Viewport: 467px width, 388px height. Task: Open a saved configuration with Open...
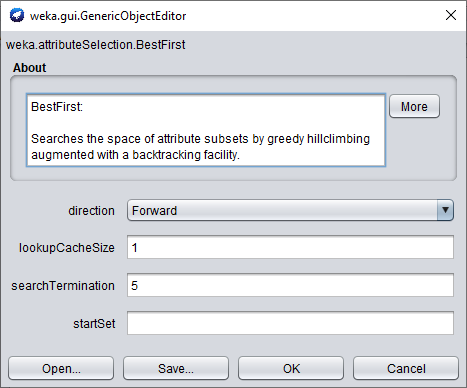[61, 368]
